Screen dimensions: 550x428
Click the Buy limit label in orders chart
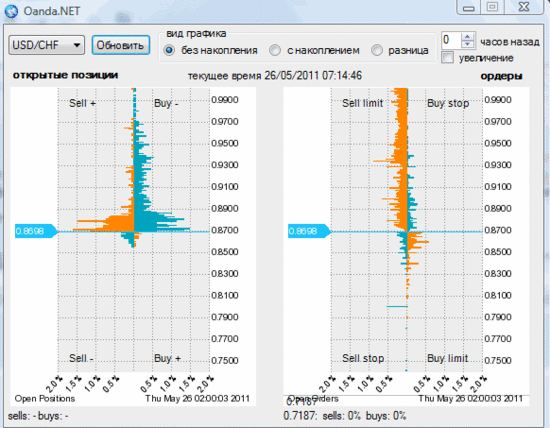click(448, 358)
